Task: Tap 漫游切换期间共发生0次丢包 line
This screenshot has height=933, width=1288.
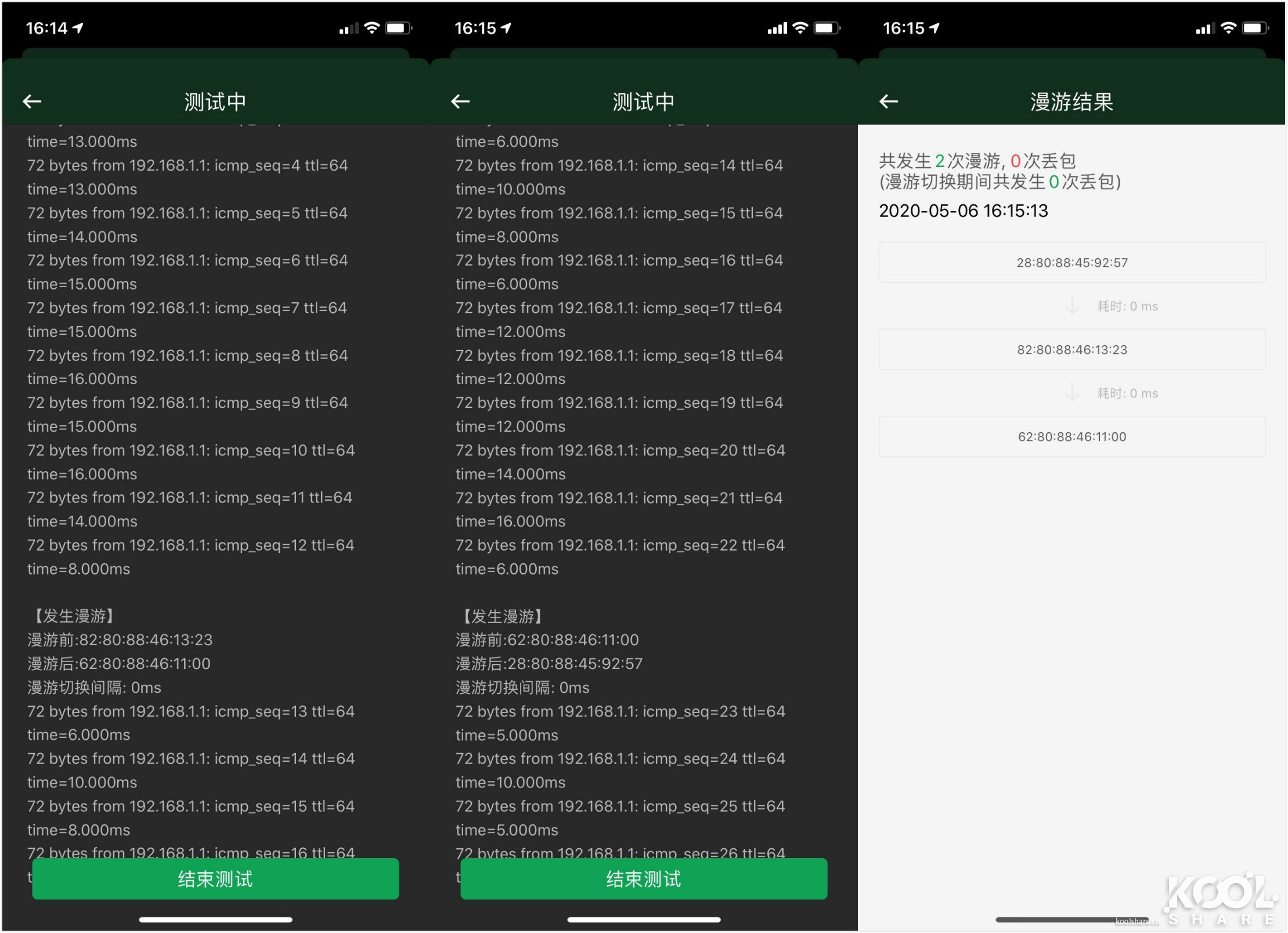Action: pyautogui.click(x=1000, y=182)
